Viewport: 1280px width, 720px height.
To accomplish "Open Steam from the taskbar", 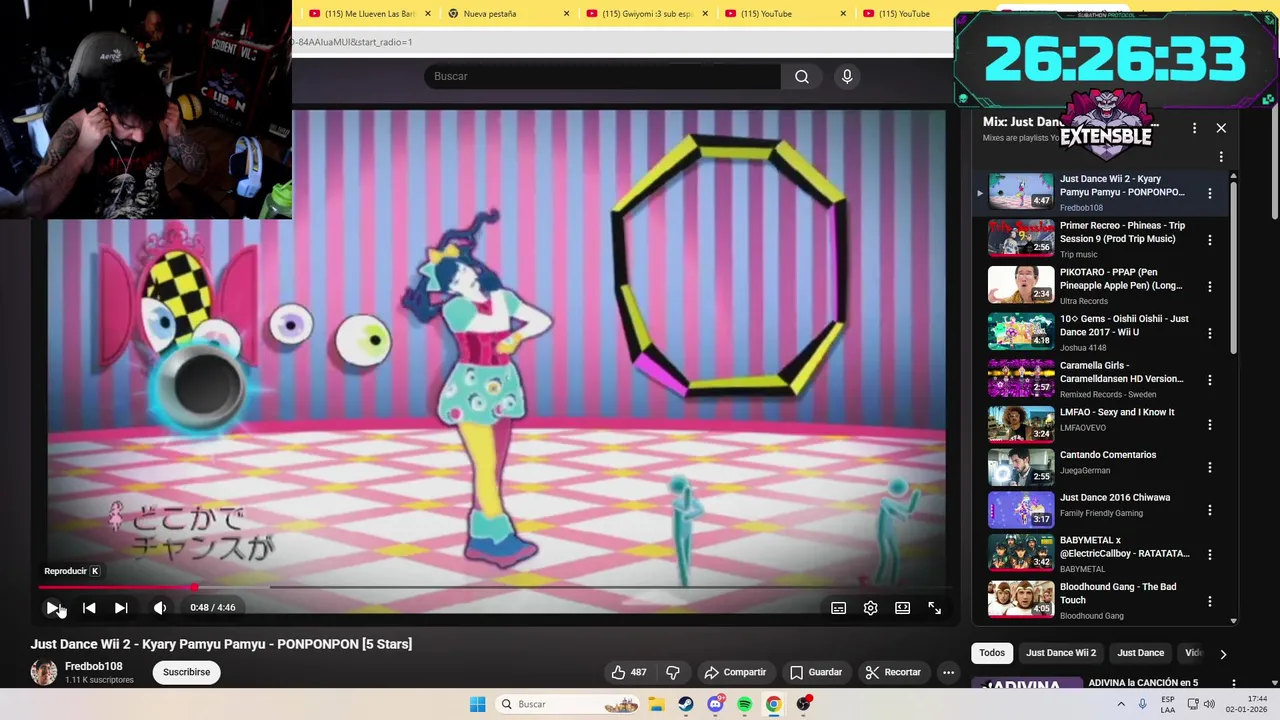I will pos(686,704).
